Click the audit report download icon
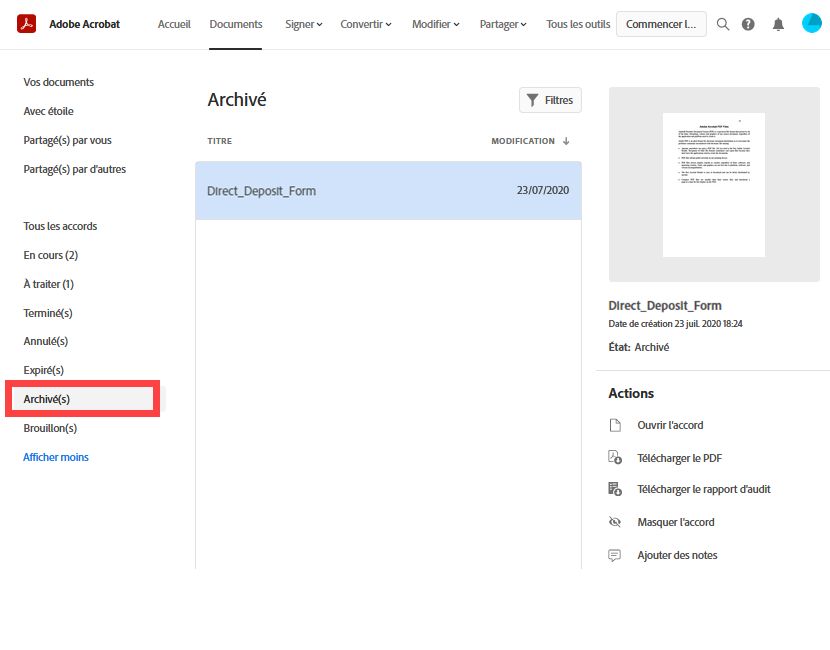 tap(615, 489)
